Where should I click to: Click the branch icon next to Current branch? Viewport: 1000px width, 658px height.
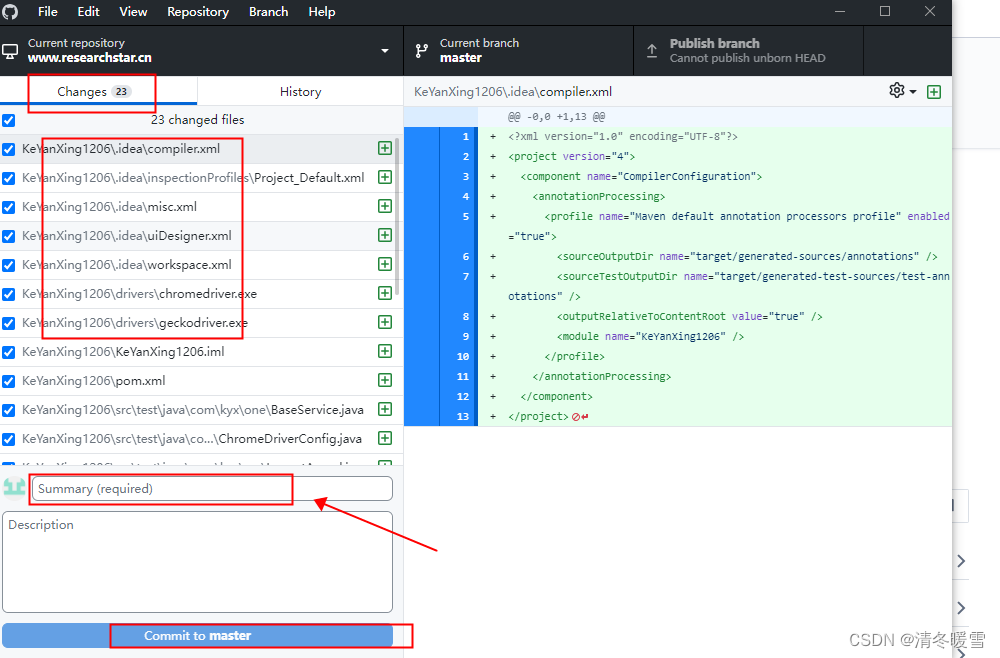422,49
